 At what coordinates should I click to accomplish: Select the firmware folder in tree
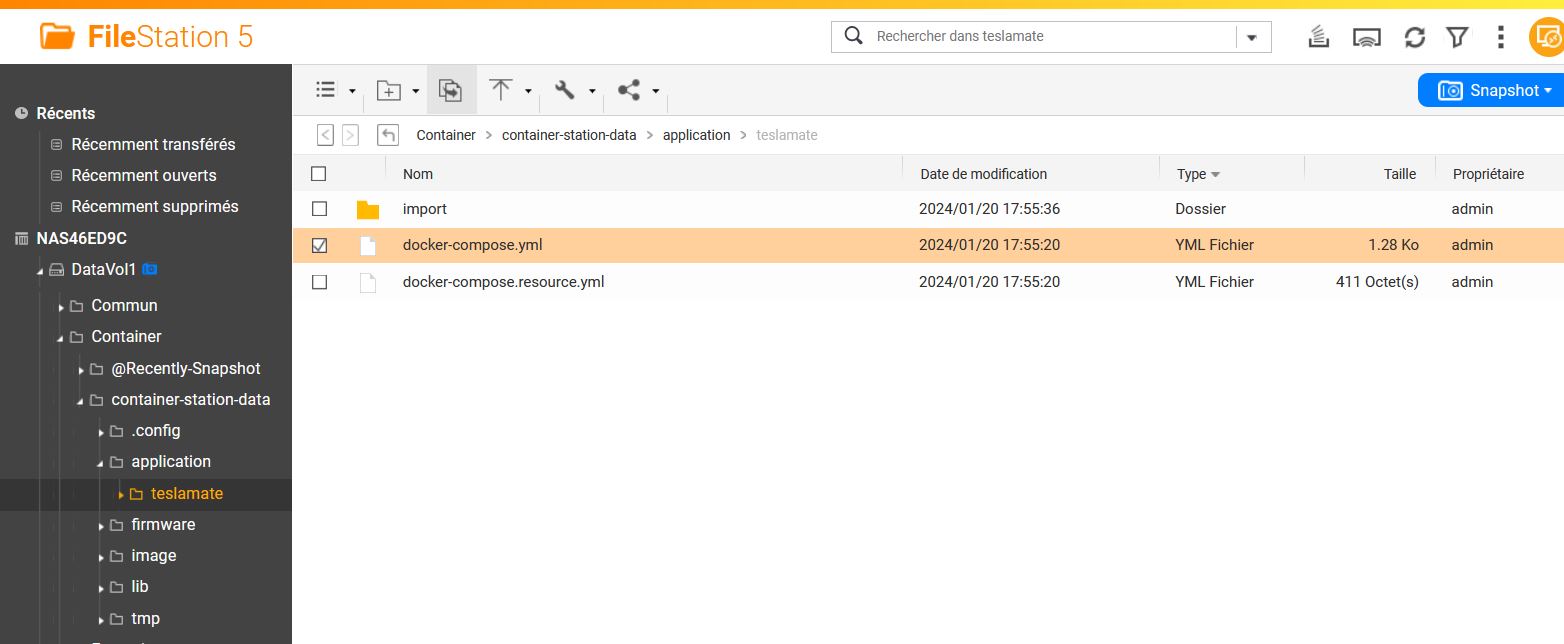163,524
